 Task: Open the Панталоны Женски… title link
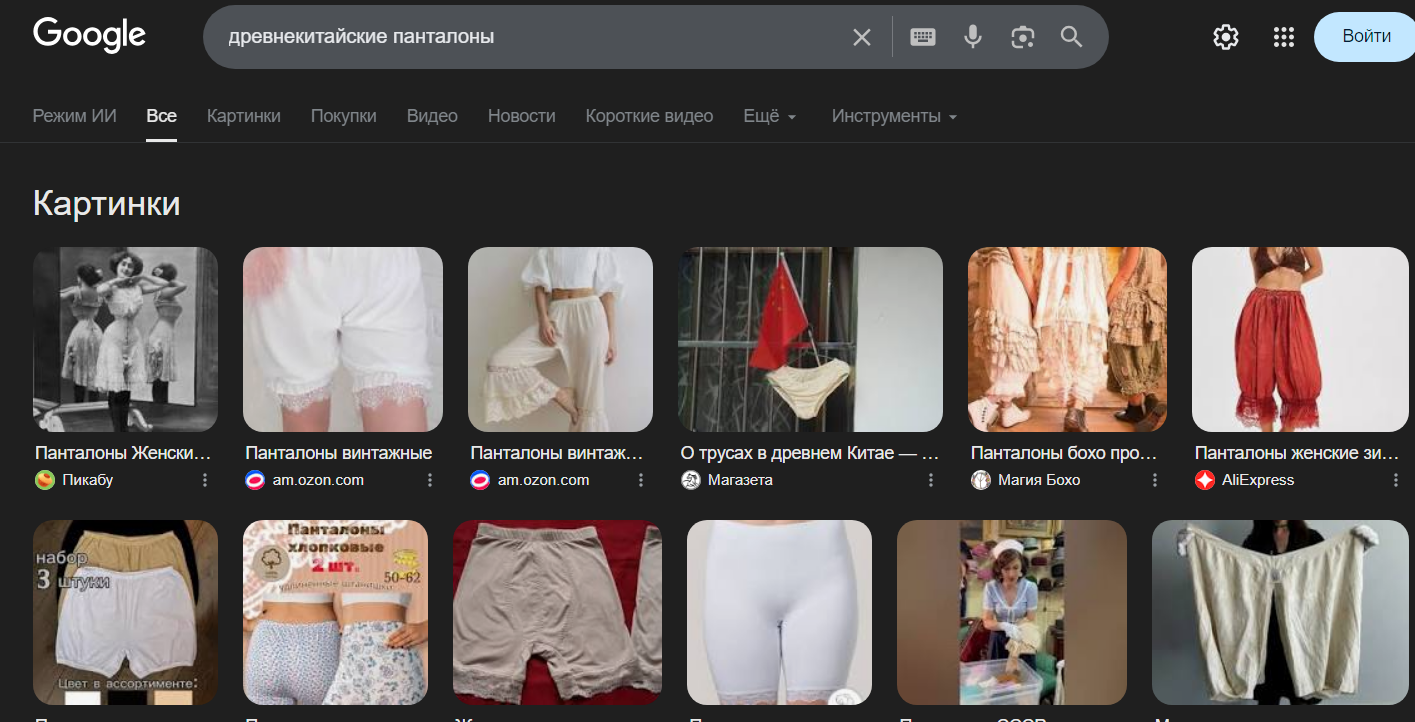coord(124,454)
